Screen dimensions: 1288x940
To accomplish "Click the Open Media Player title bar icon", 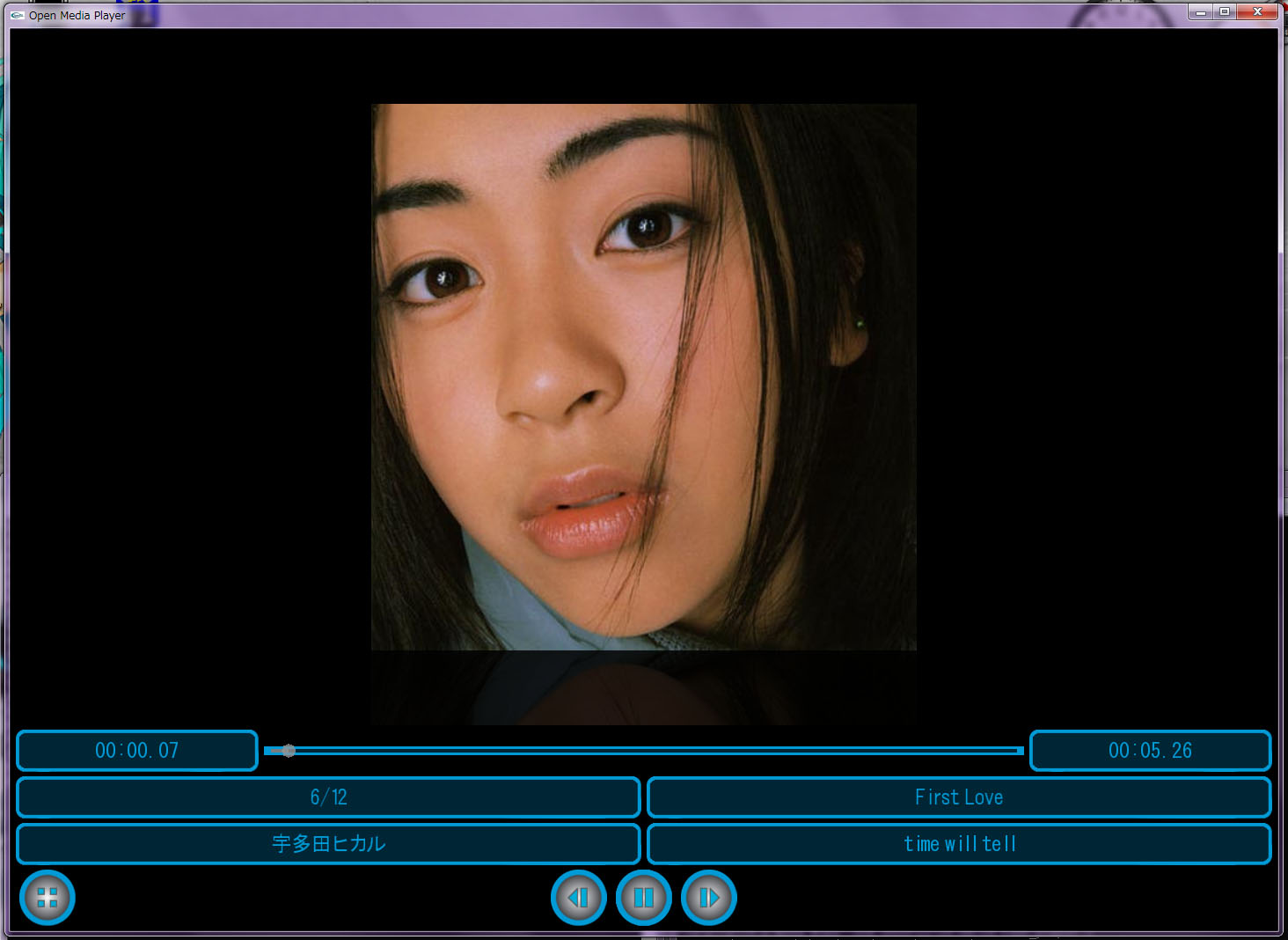I will (17, 15).
